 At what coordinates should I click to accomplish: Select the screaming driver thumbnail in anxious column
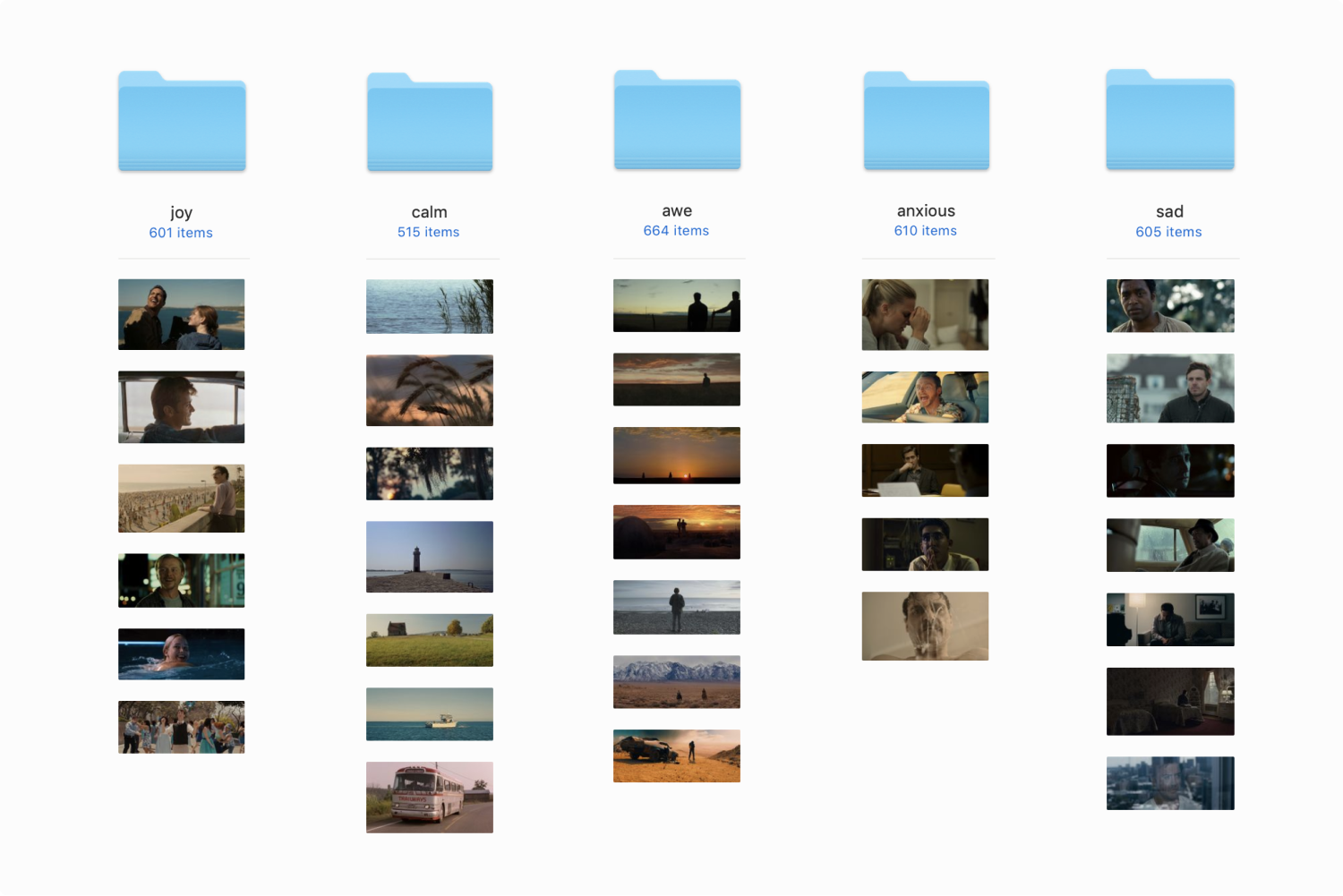point(925,397)
